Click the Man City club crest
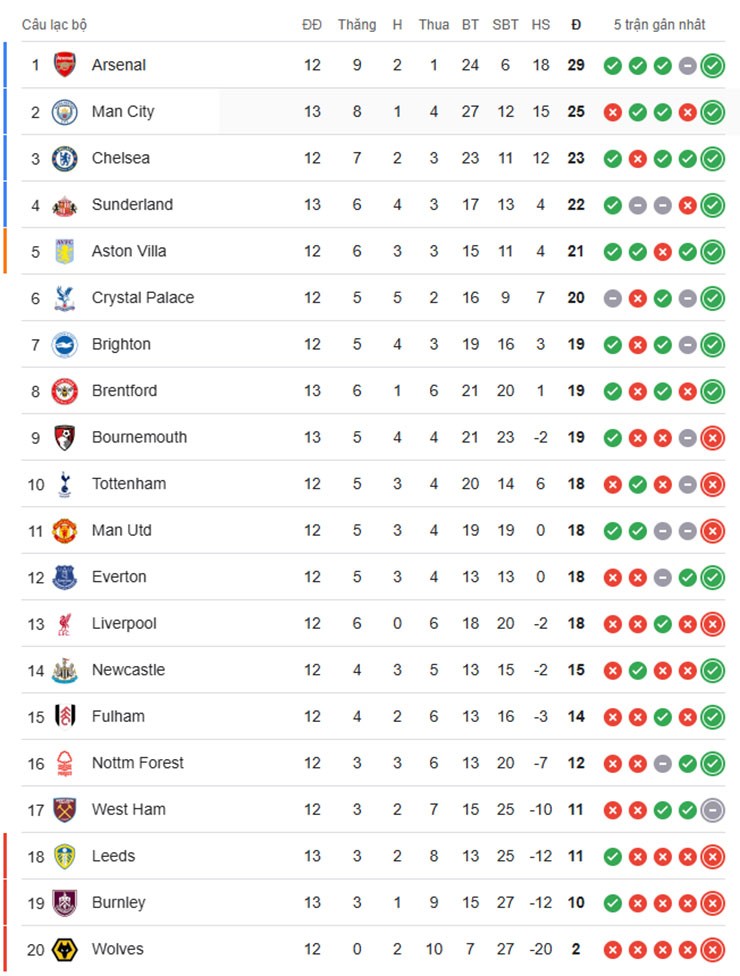This screenshot has width=740, height=976. [65, 111]
